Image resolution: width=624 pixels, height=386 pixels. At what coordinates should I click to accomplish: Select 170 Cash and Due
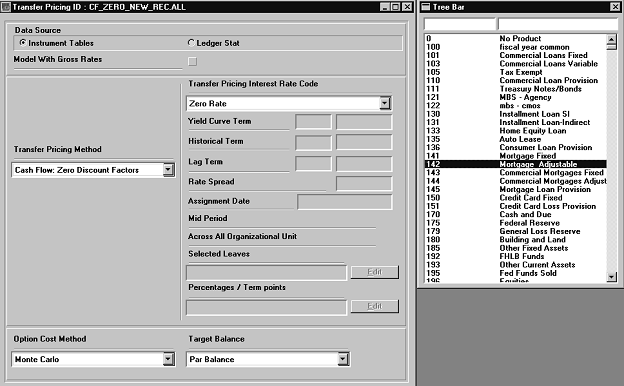(x=516, y=214)
